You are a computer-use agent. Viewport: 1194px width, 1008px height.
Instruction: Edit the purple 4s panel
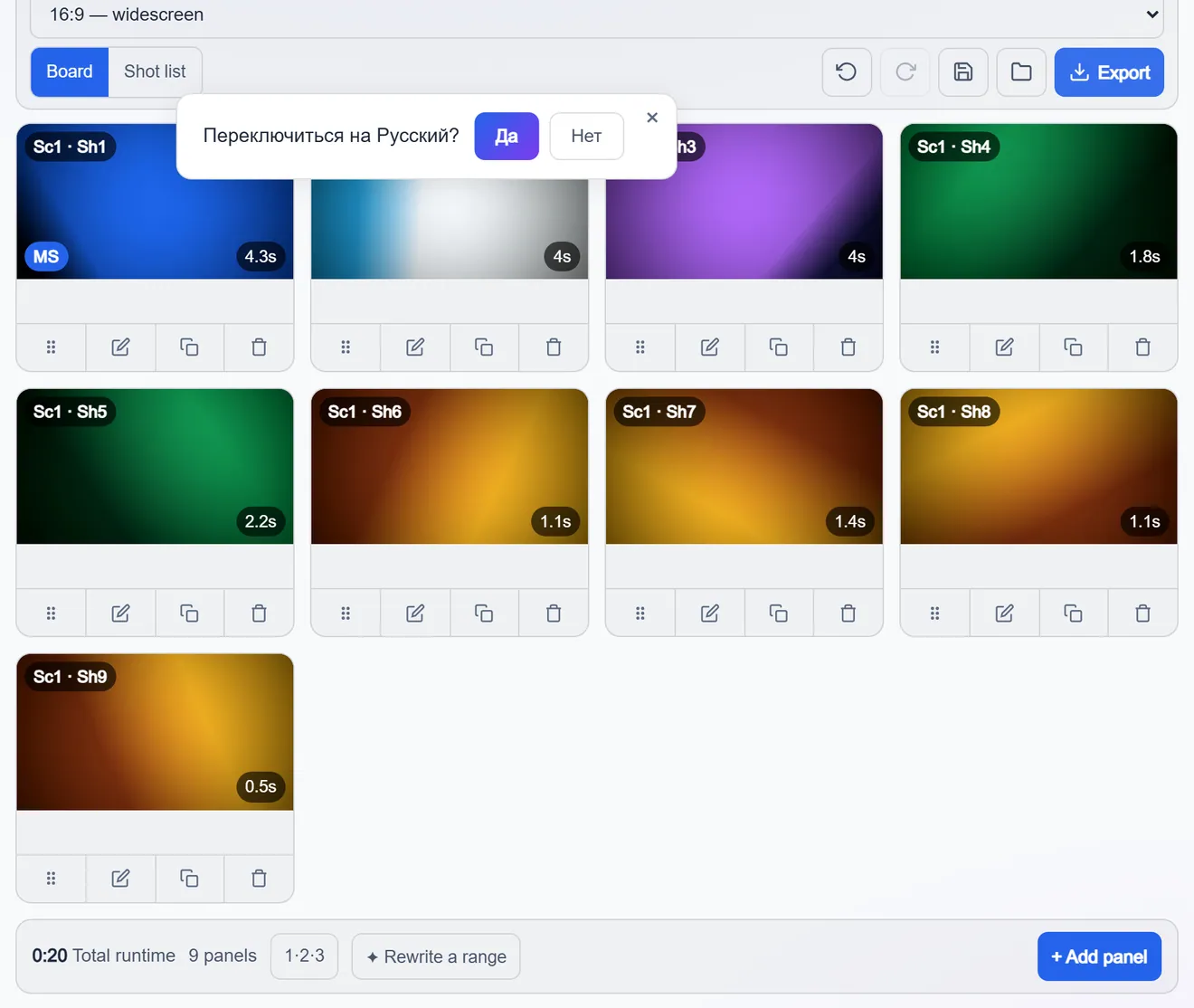tap(710, 347)
